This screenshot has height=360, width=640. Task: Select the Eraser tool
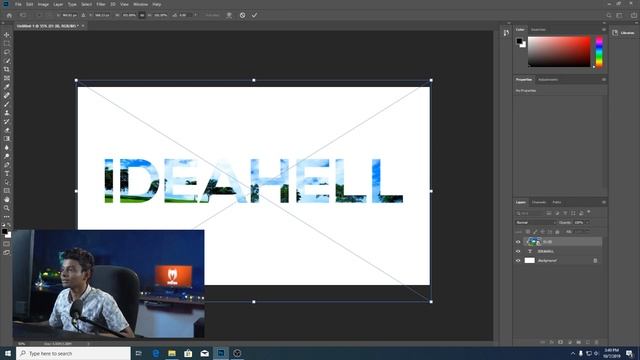tap(7, 130)
